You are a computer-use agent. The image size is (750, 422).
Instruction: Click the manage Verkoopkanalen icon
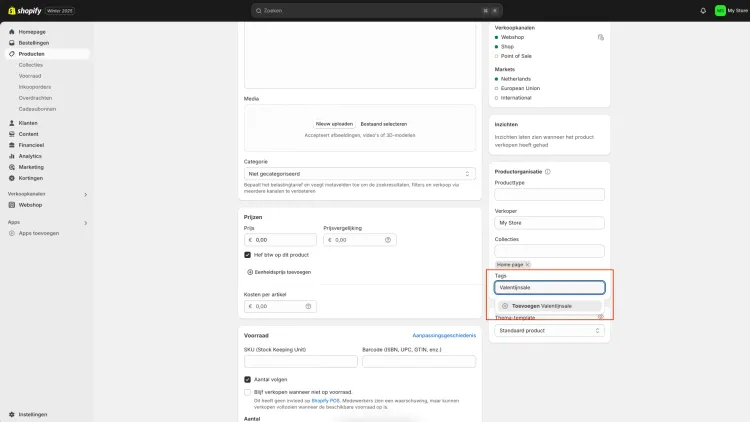601,37
